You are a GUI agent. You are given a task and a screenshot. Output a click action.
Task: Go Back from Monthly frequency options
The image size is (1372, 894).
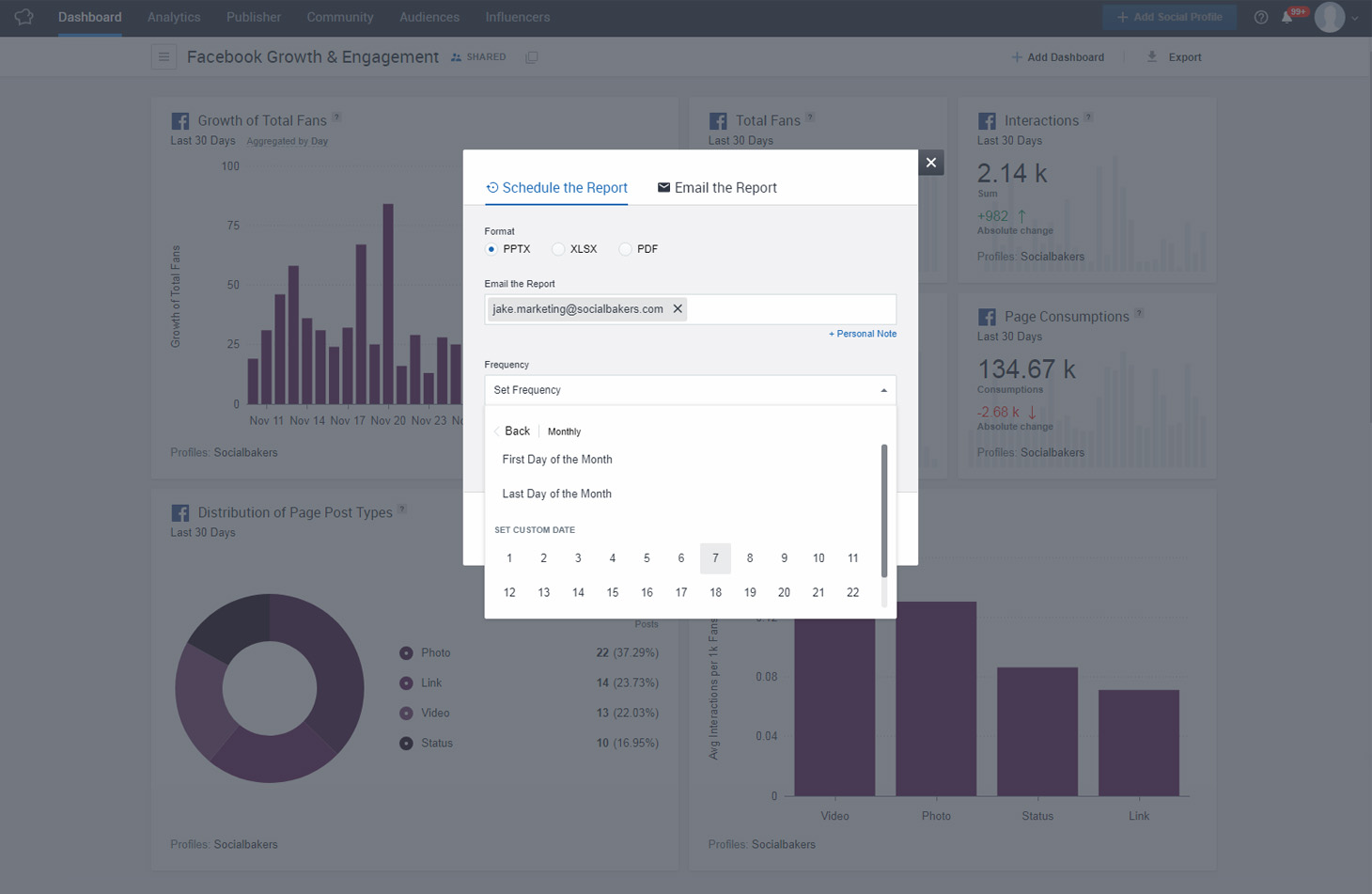[x=512, y=431]
